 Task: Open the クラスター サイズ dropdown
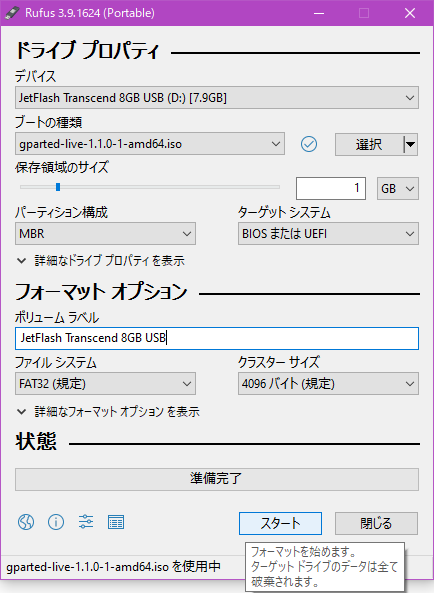click(328, 383)
